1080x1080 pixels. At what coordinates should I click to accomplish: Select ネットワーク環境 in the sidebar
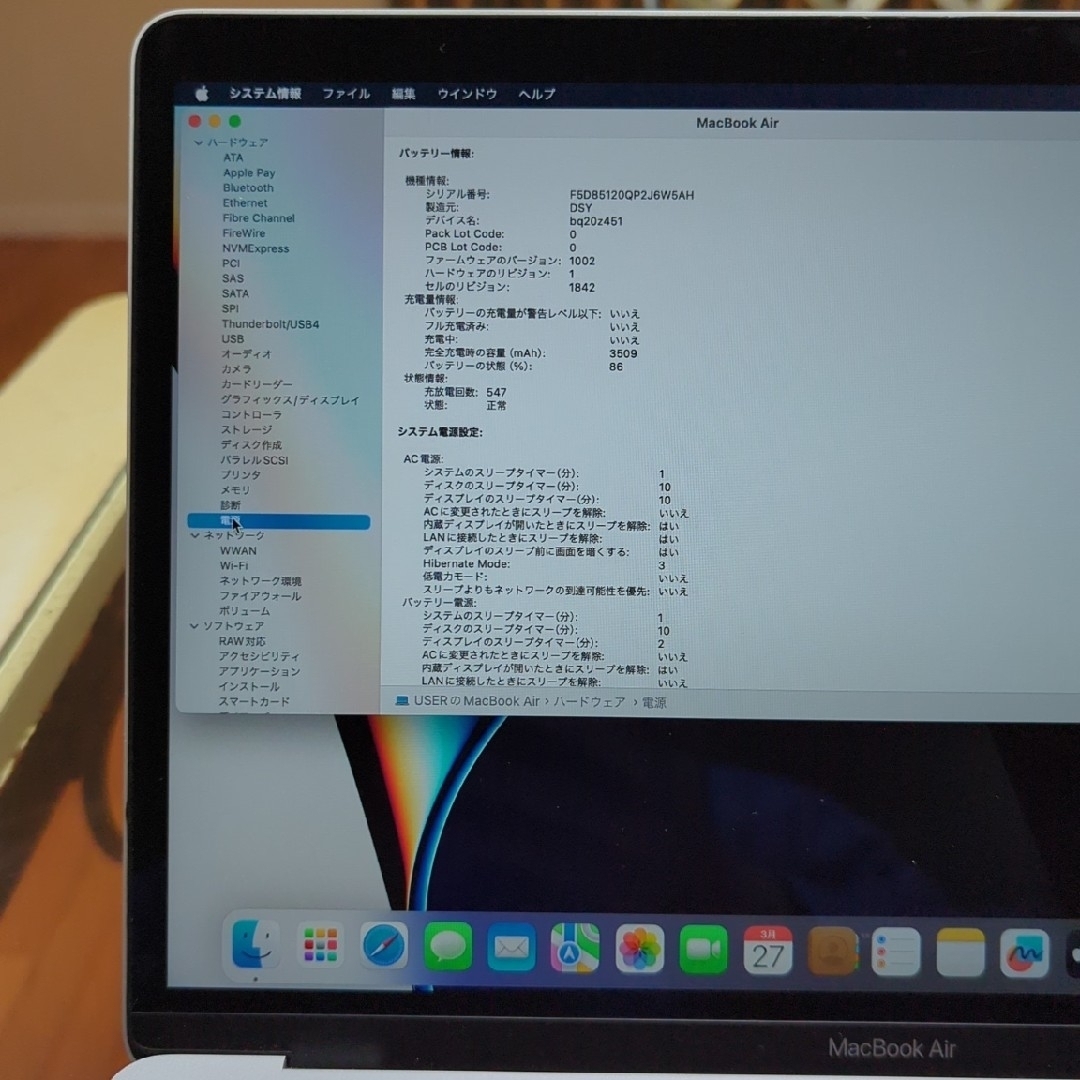point(260,581)
